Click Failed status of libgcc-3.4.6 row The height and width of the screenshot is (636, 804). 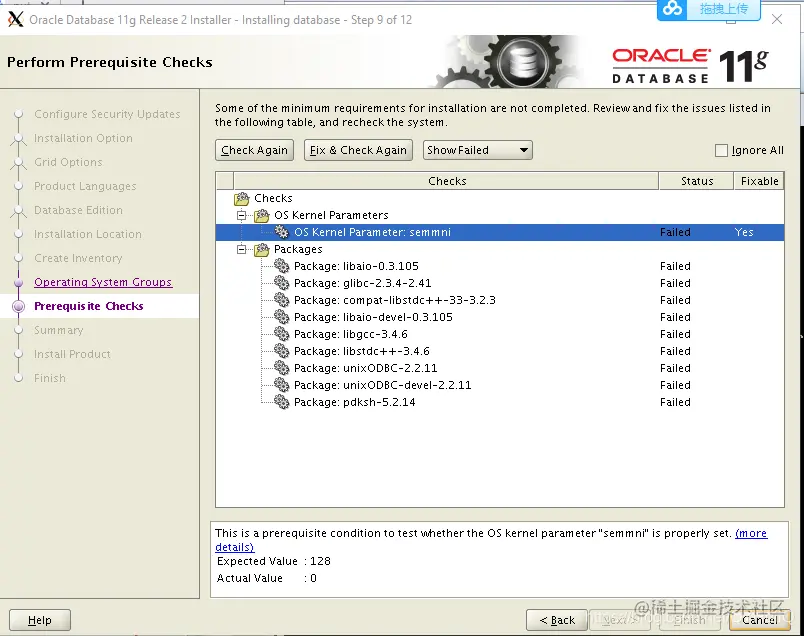tap(675, 334)
